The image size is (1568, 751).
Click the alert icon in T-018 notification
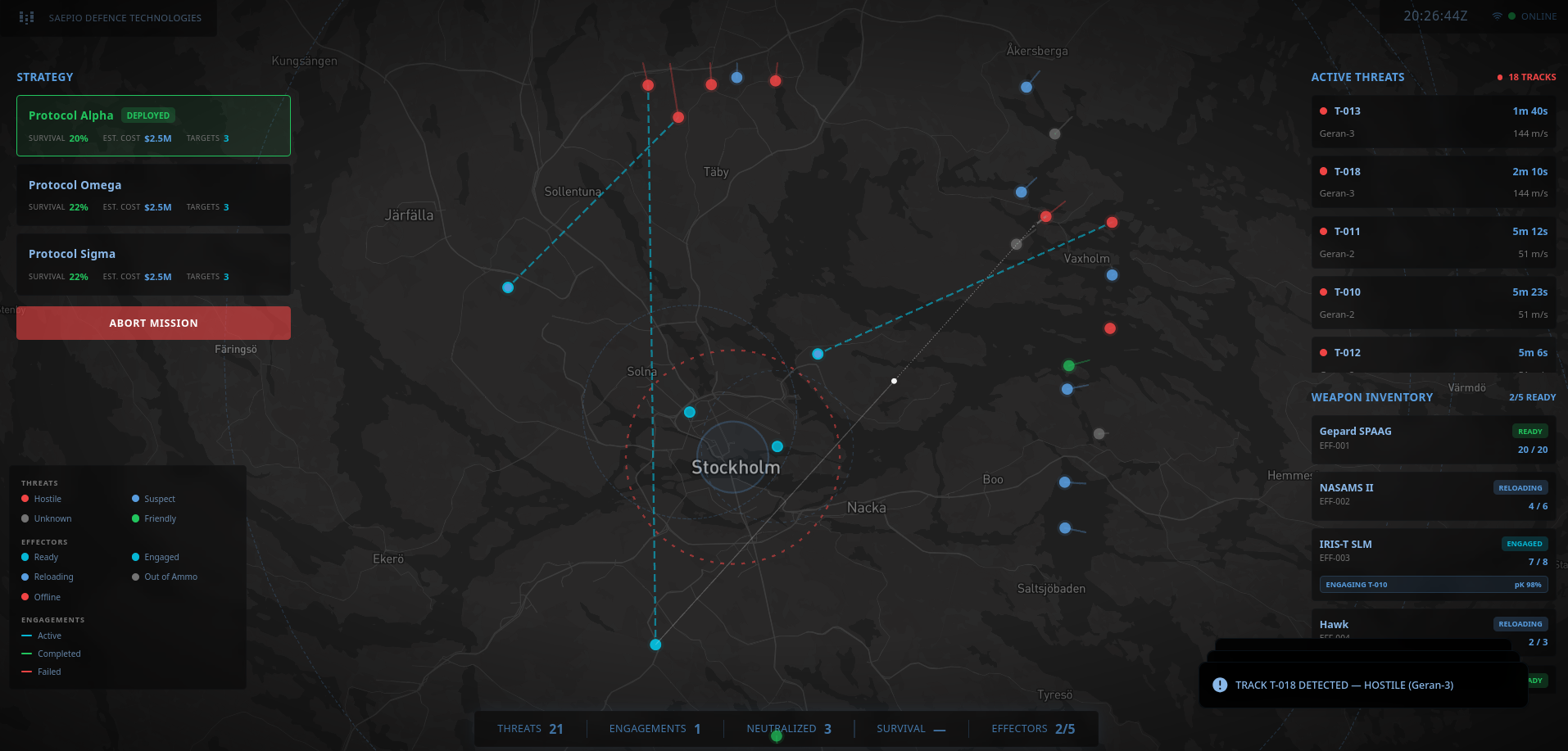pos(1218,685)
